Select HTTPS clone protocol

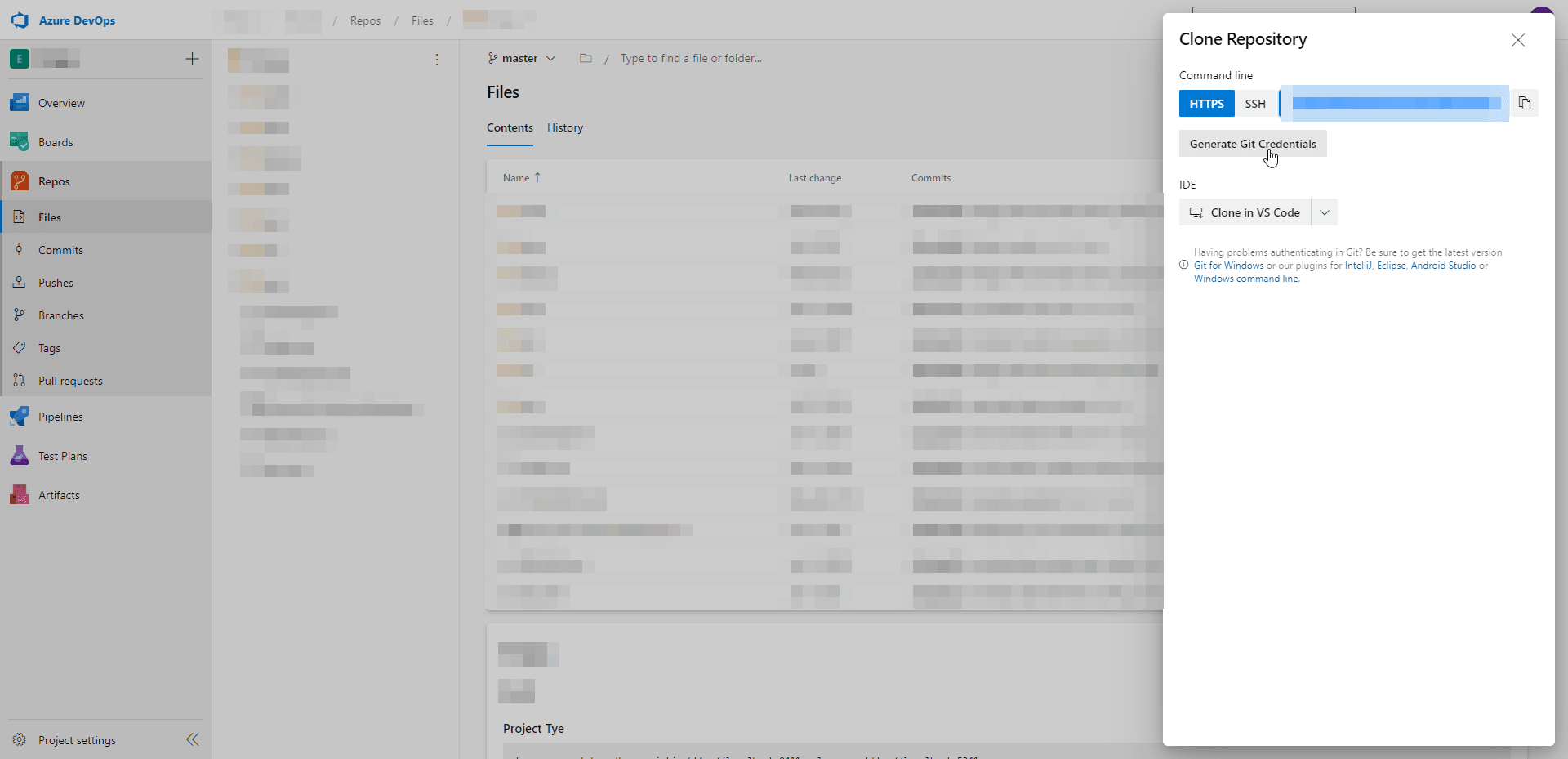click(1207, 104)
